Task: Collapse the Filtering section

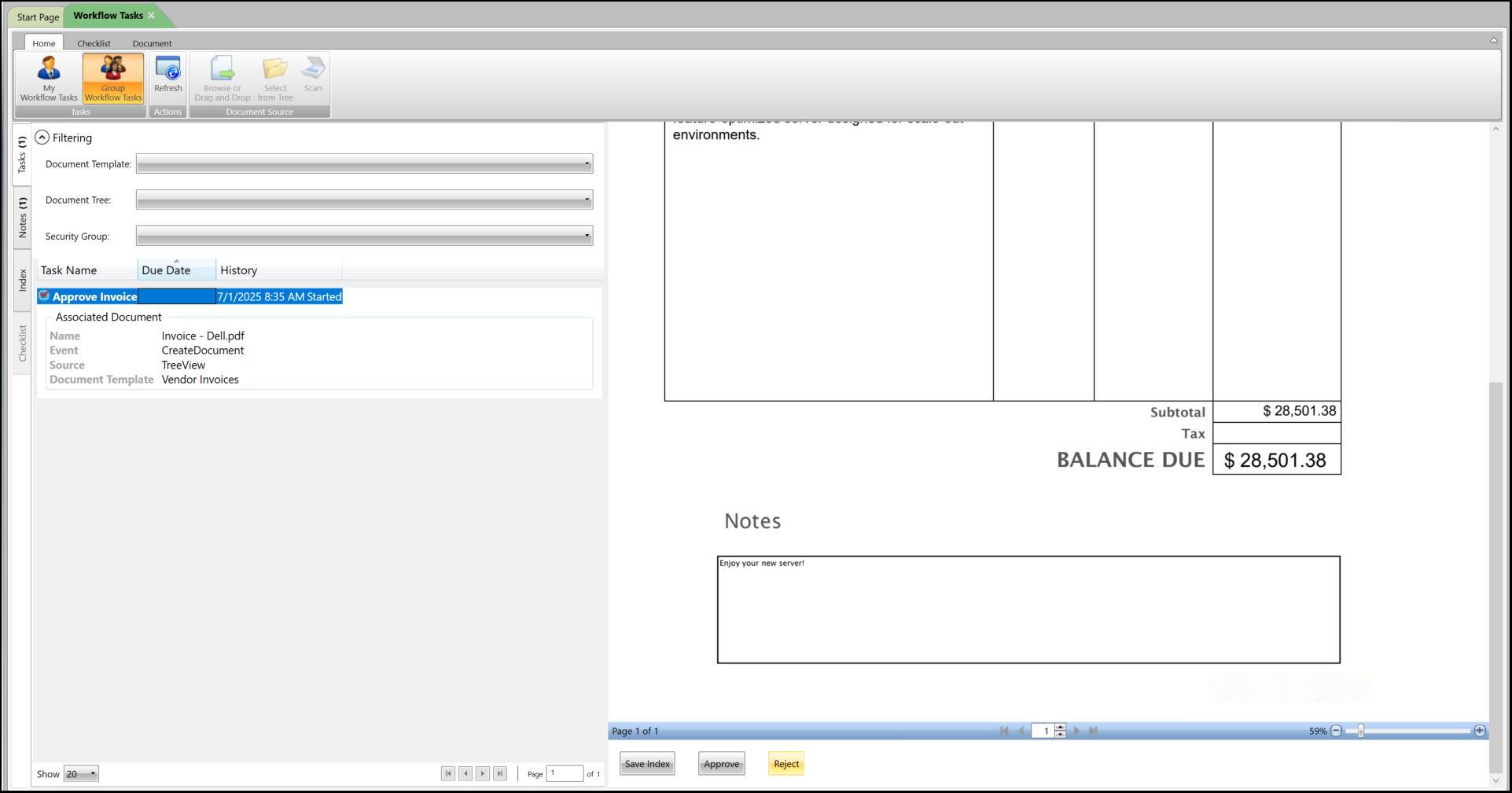Action: point(42,136)
